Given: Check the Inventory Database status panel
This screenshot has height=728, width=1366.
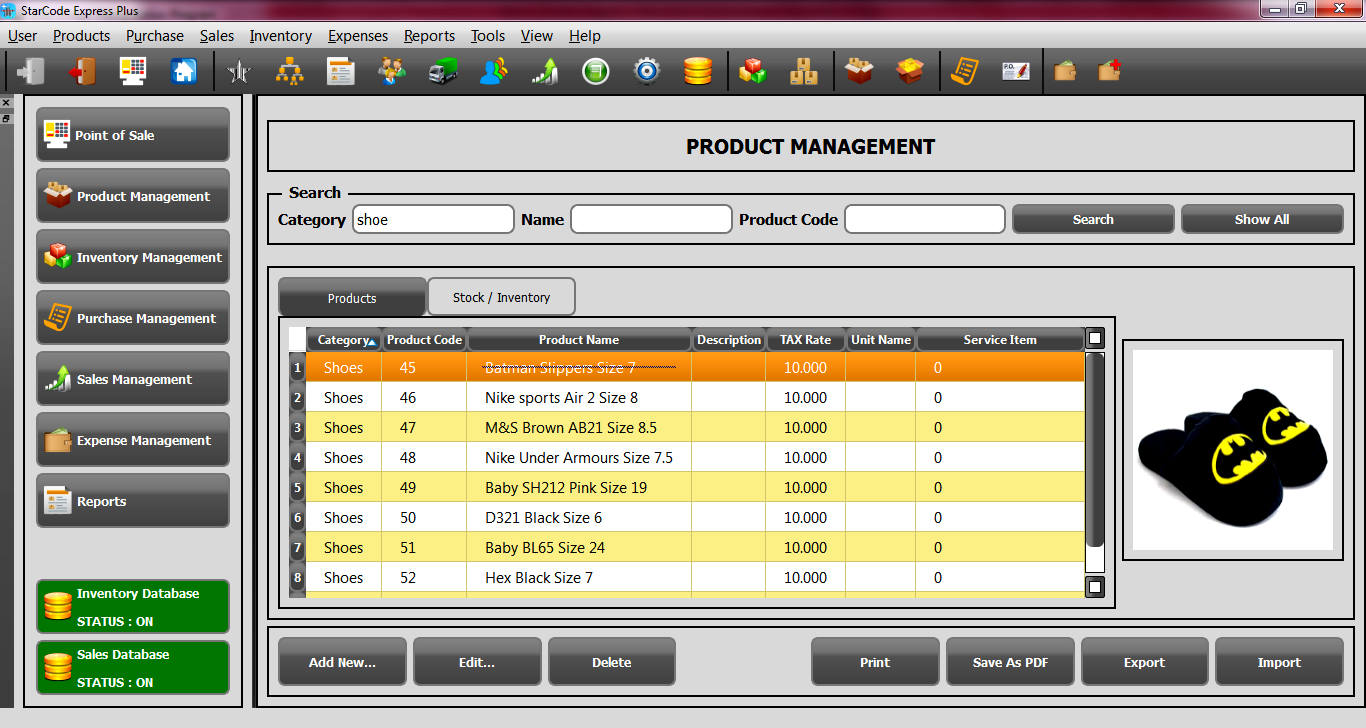Looking at the screenshot, I should pyautogui.click(x=132, y=605).
